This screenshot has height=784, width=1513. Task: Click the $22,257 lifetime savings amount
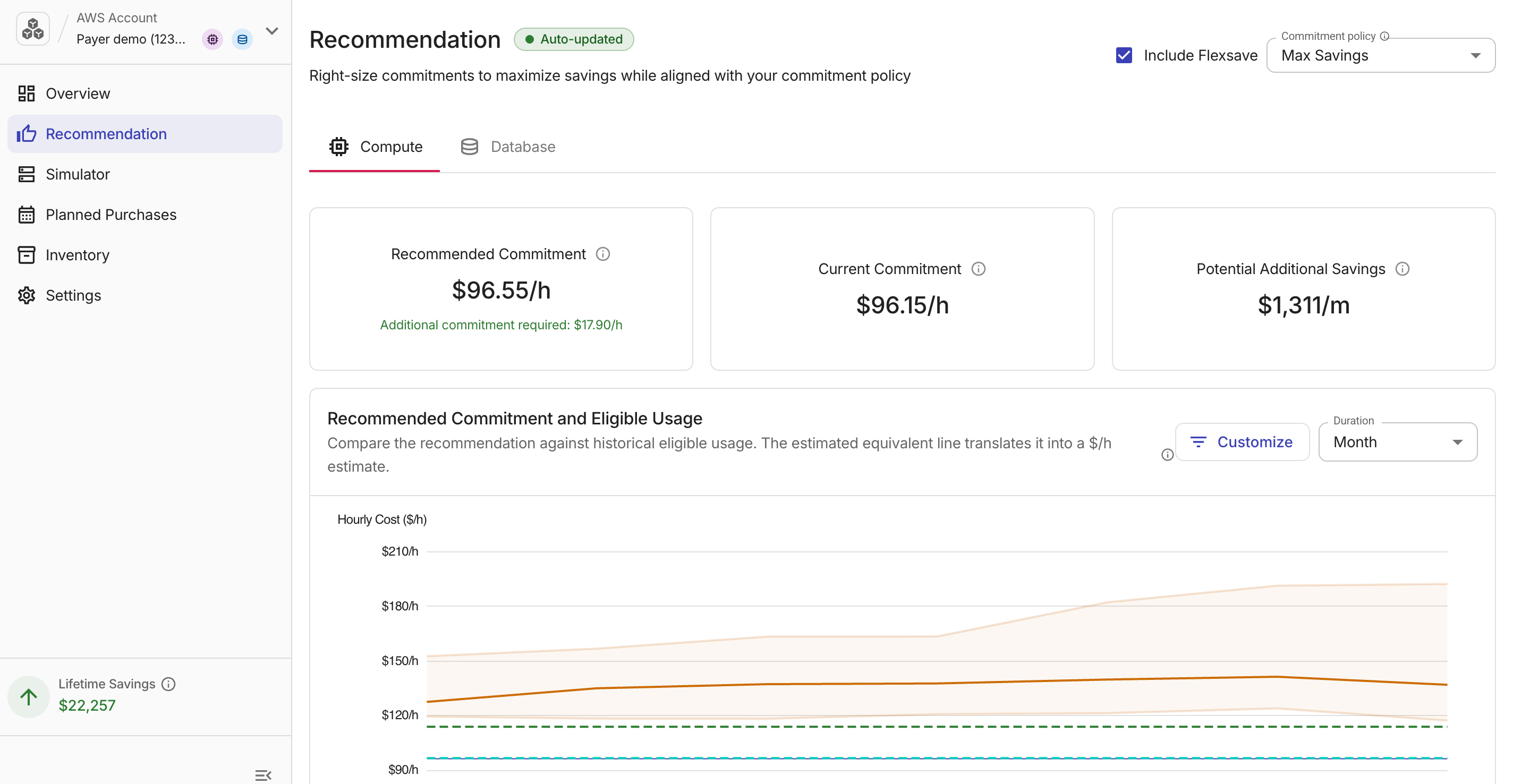[x=87, y=705]
